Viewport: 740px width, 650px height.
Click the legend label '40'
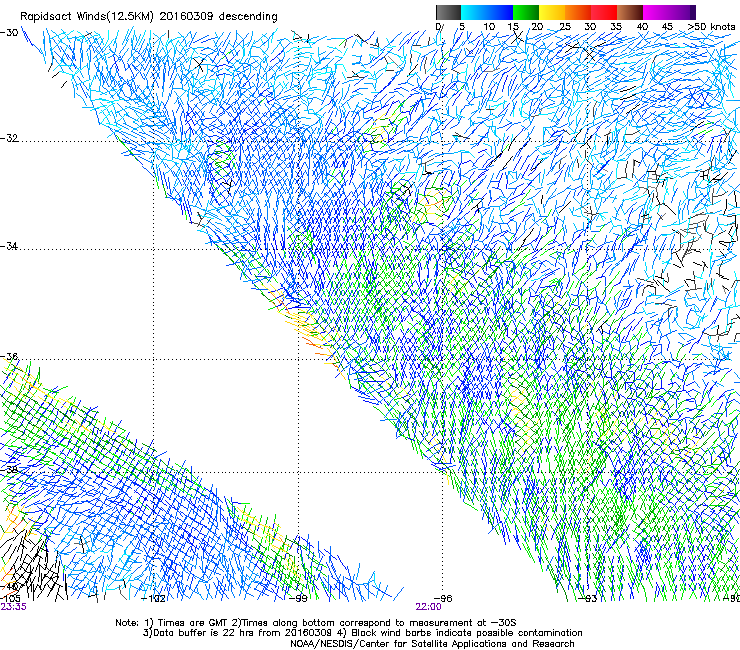642,27
